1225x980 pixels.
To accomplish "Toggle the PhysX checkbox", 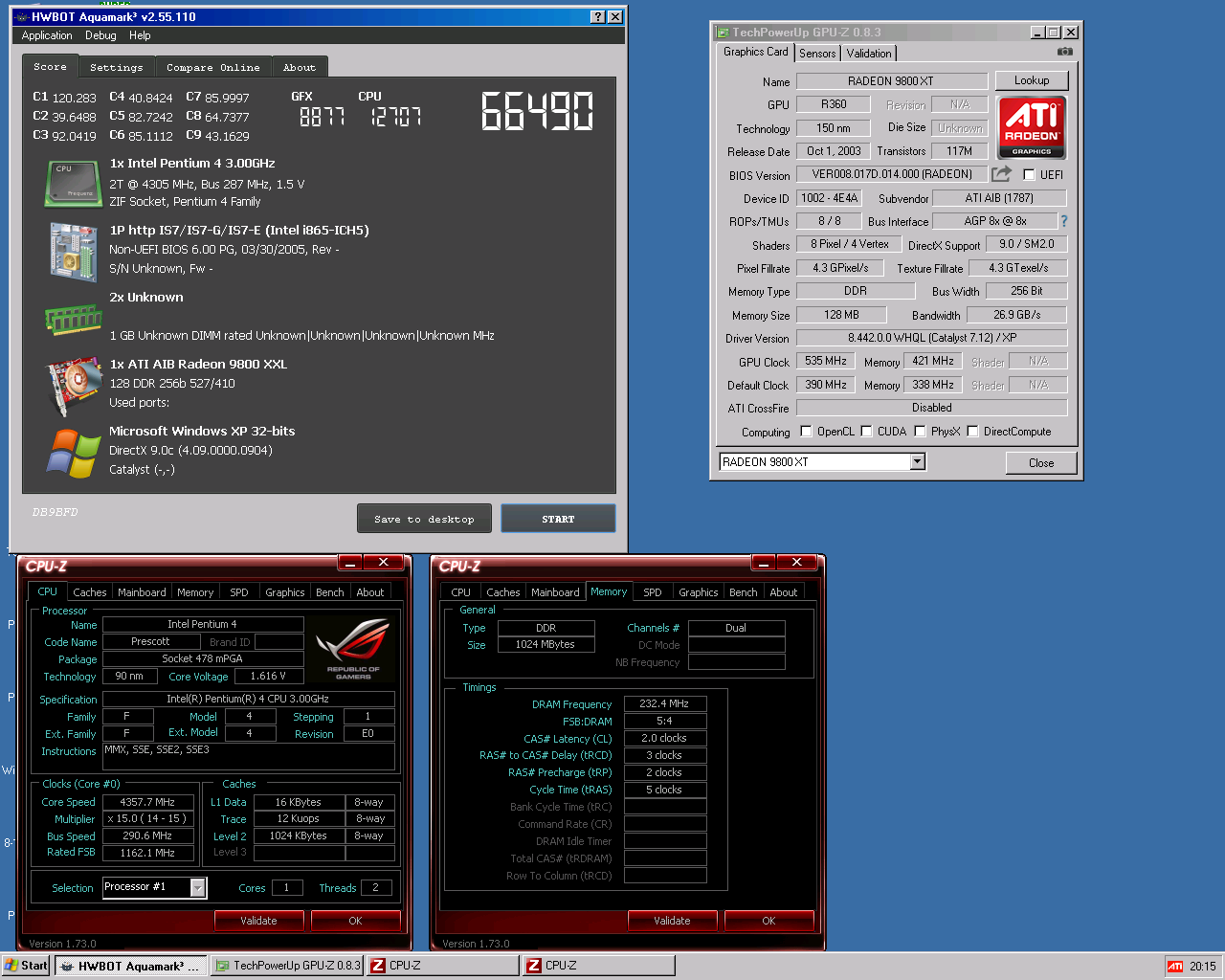I will [x=920, y=432].
